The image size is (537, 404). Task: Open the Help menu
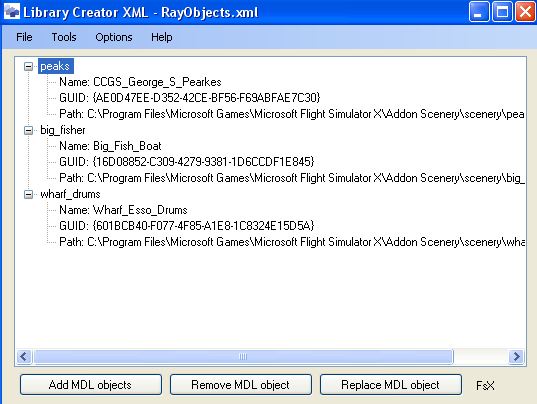point(162,37)
